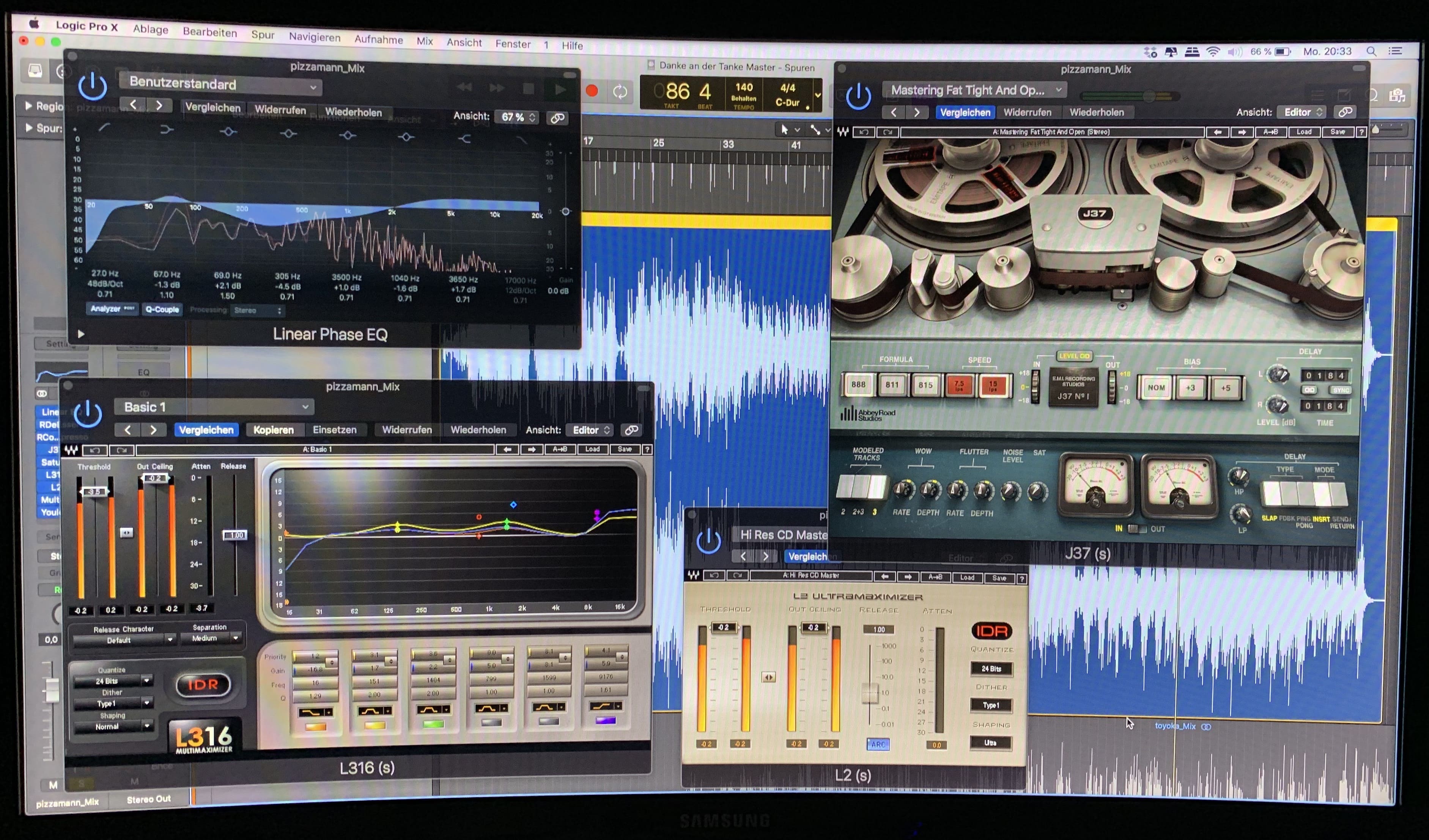This screenshot has height=840, width=1429.
Task: Click link chain icon in J37 header
Action: [1345, 112]
